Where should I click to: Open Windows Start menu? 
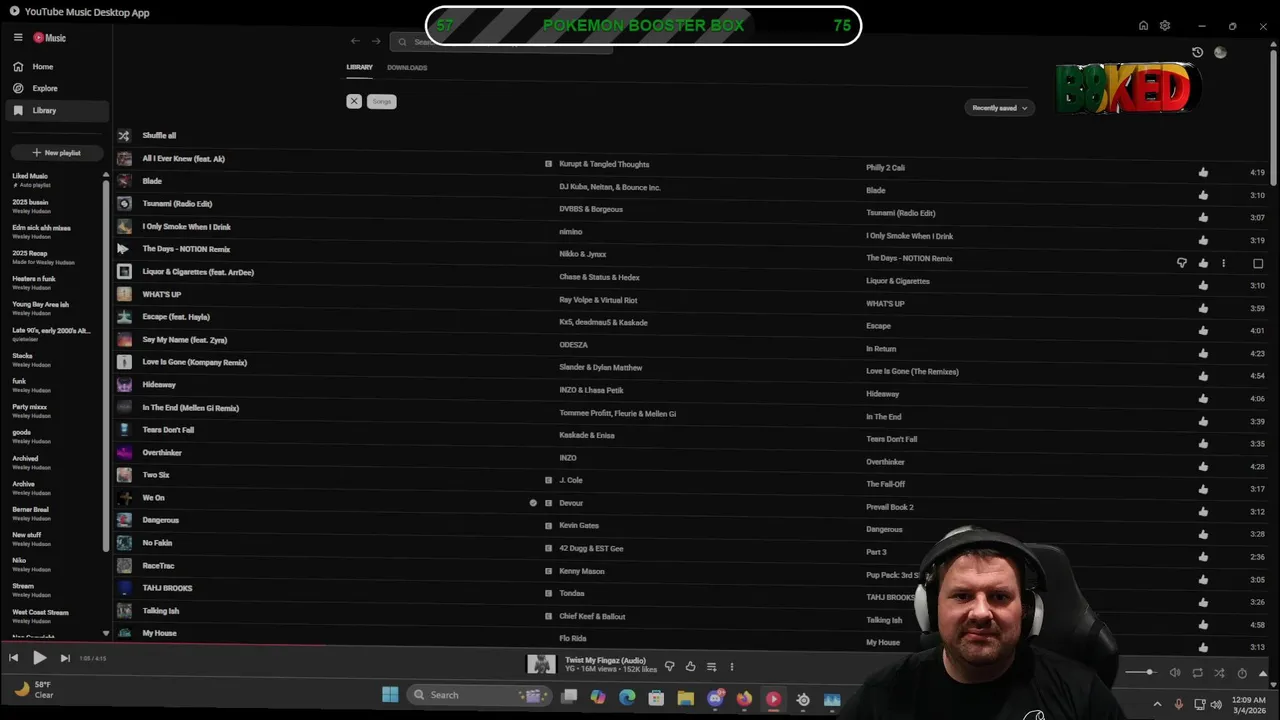pos(390,695)
